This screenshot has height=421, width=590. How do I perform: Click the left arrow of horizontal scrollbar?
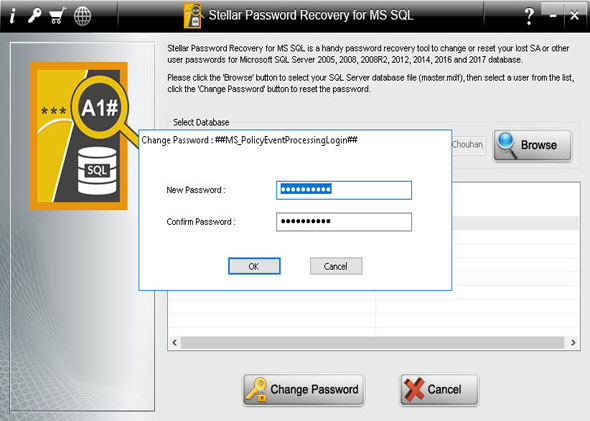point(174,342)
